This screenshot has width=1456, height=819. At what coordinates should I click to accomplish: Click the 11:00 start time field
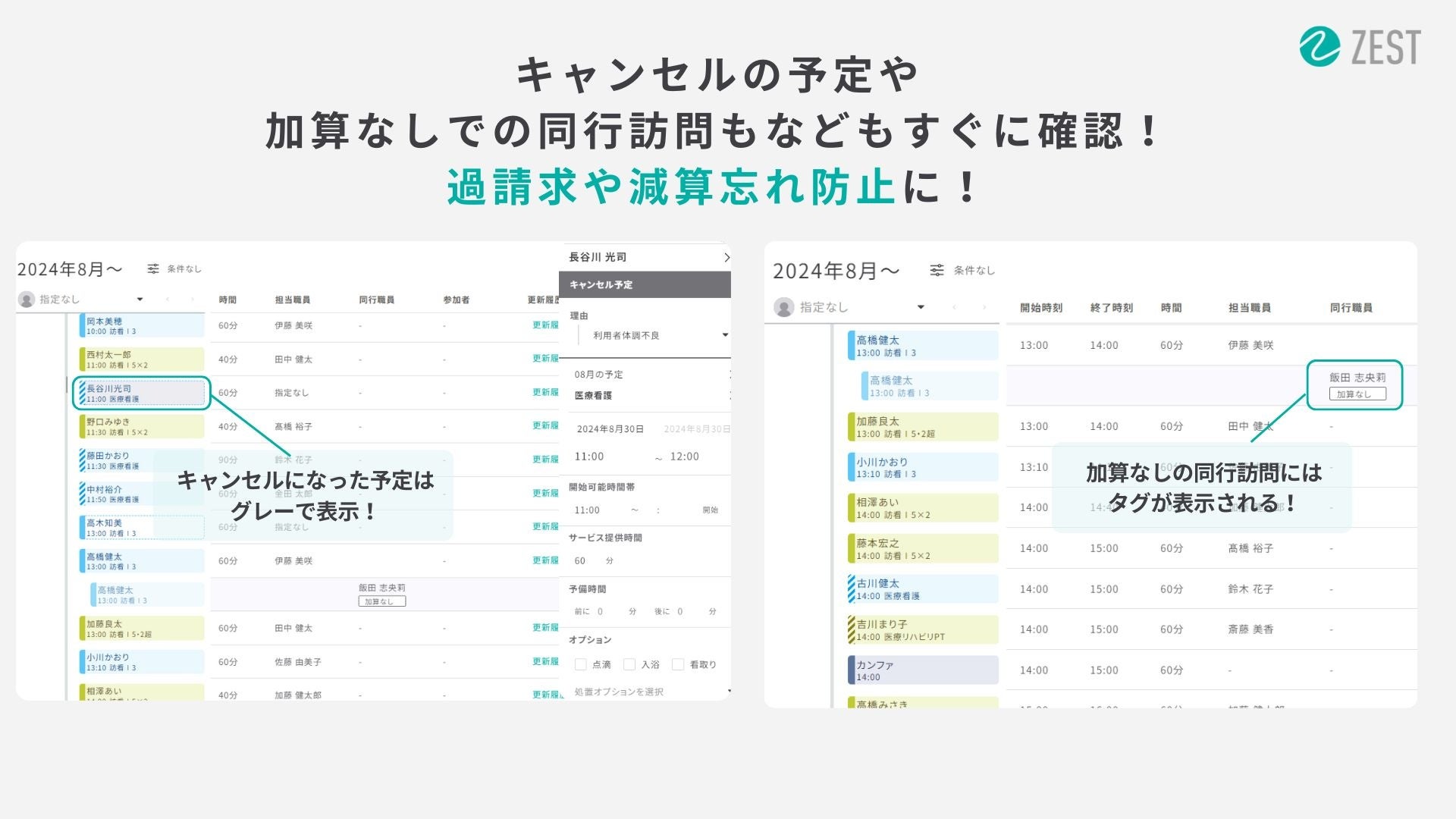coord(589,457)
